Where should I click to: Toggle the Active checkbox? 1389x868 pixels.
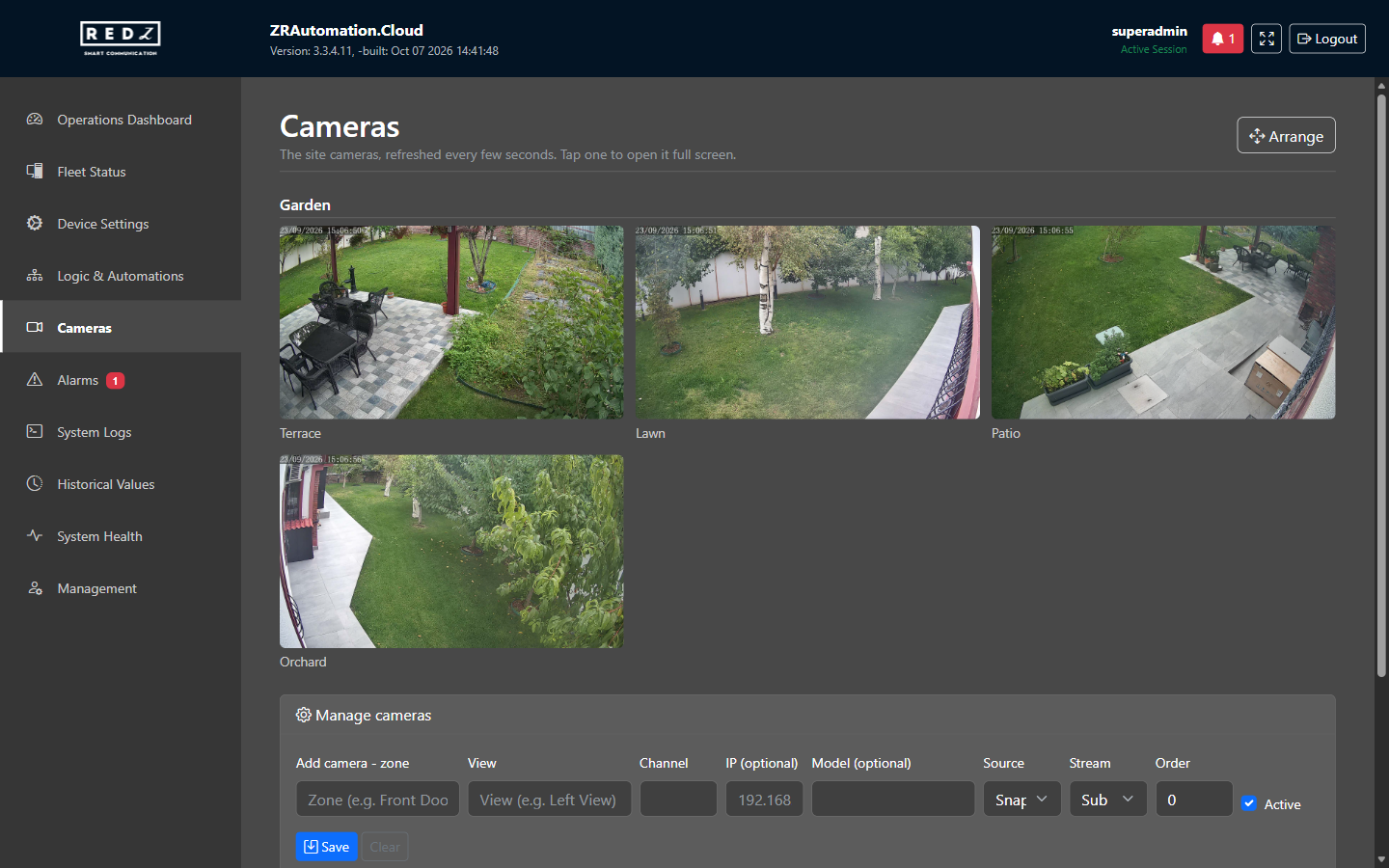(x=1249, y=803)
